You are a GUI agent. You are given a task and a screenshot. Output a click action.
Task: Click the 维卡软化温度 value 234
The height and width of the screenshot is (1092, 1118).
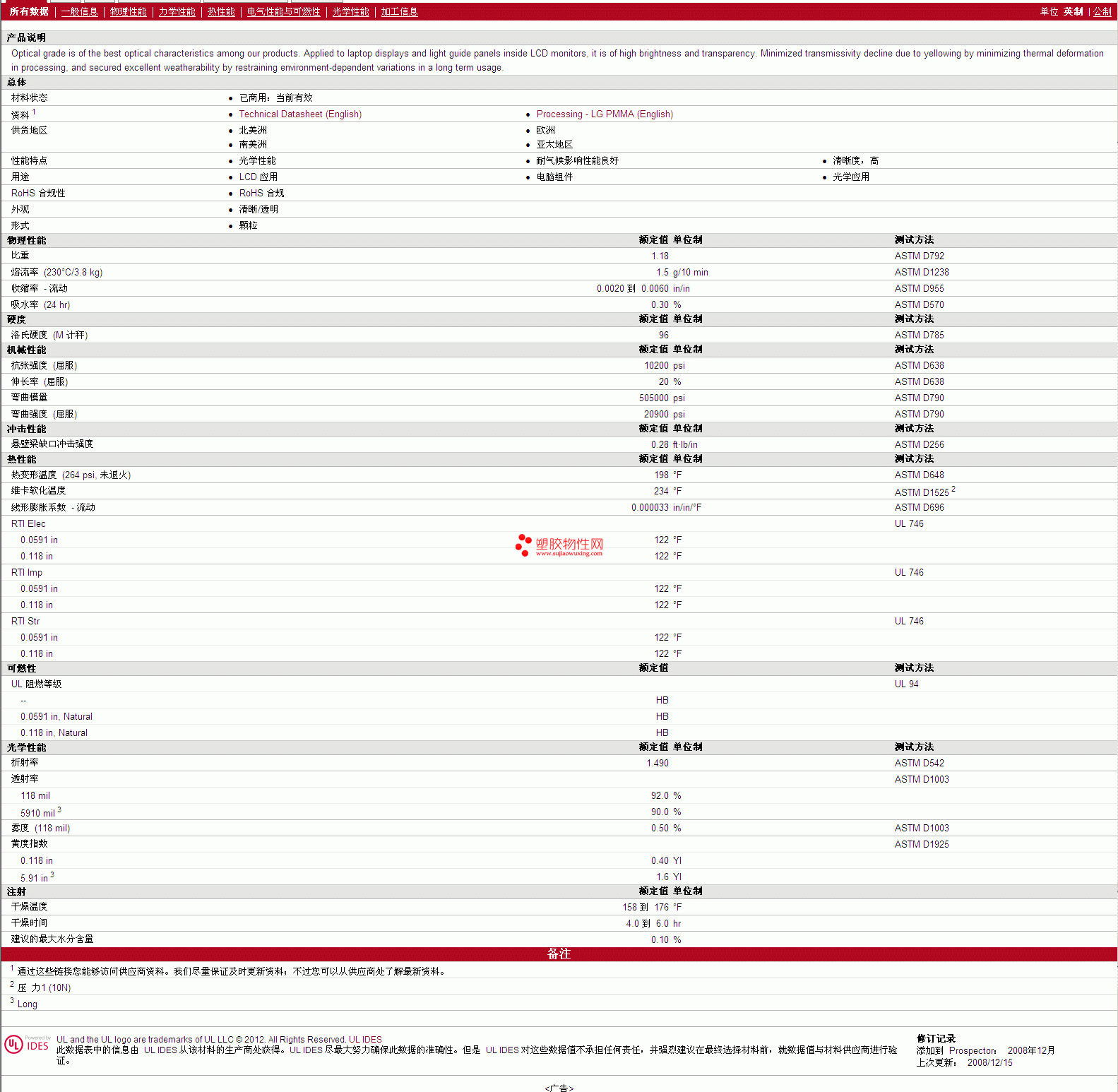click(661, 492)
